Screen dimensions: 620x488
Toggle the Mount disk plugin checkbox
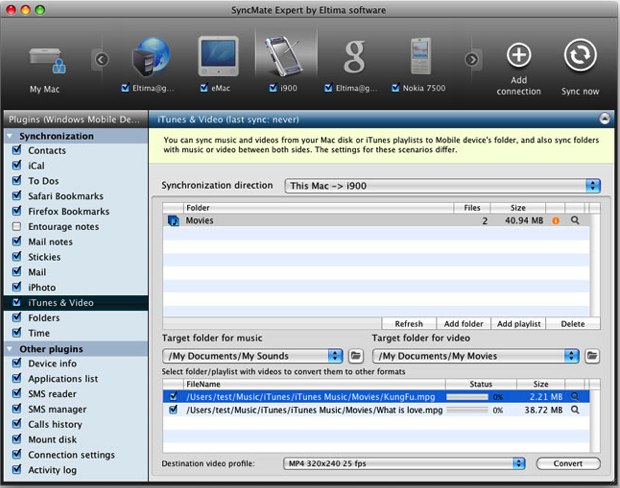(17, 439)
